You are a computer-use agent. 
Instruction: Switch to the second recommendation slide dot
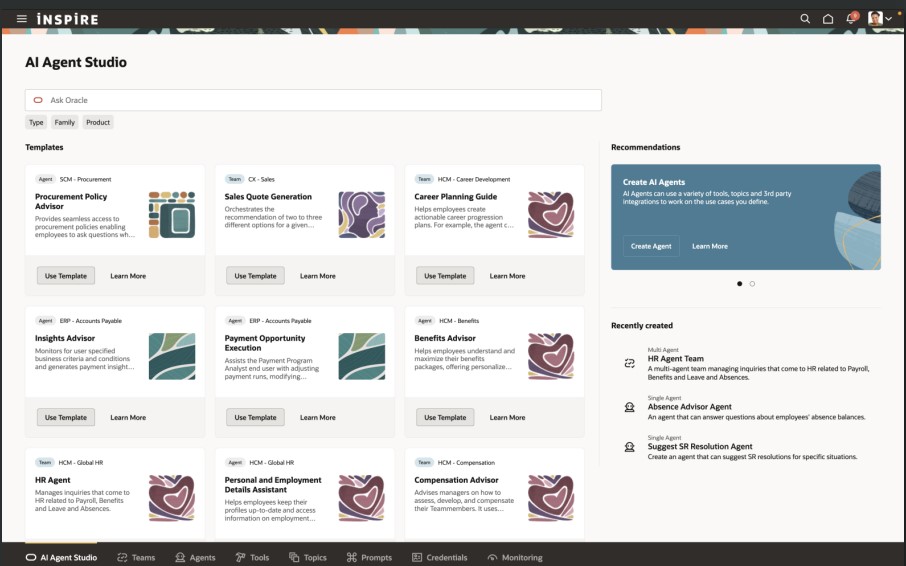pyautogui.click(x=752, y=284)
